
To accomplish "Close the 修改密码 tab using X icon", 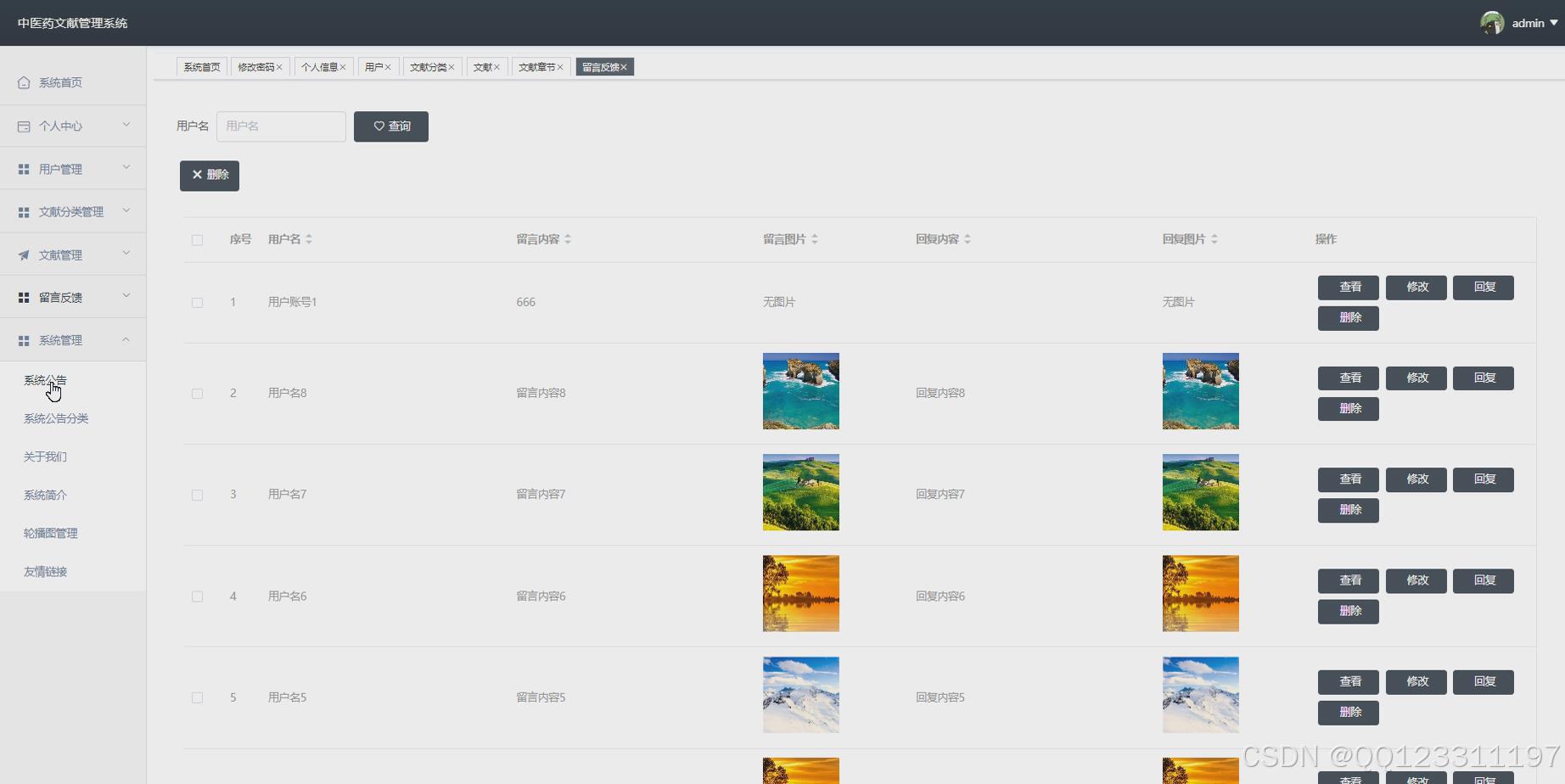I will [279, 67].
